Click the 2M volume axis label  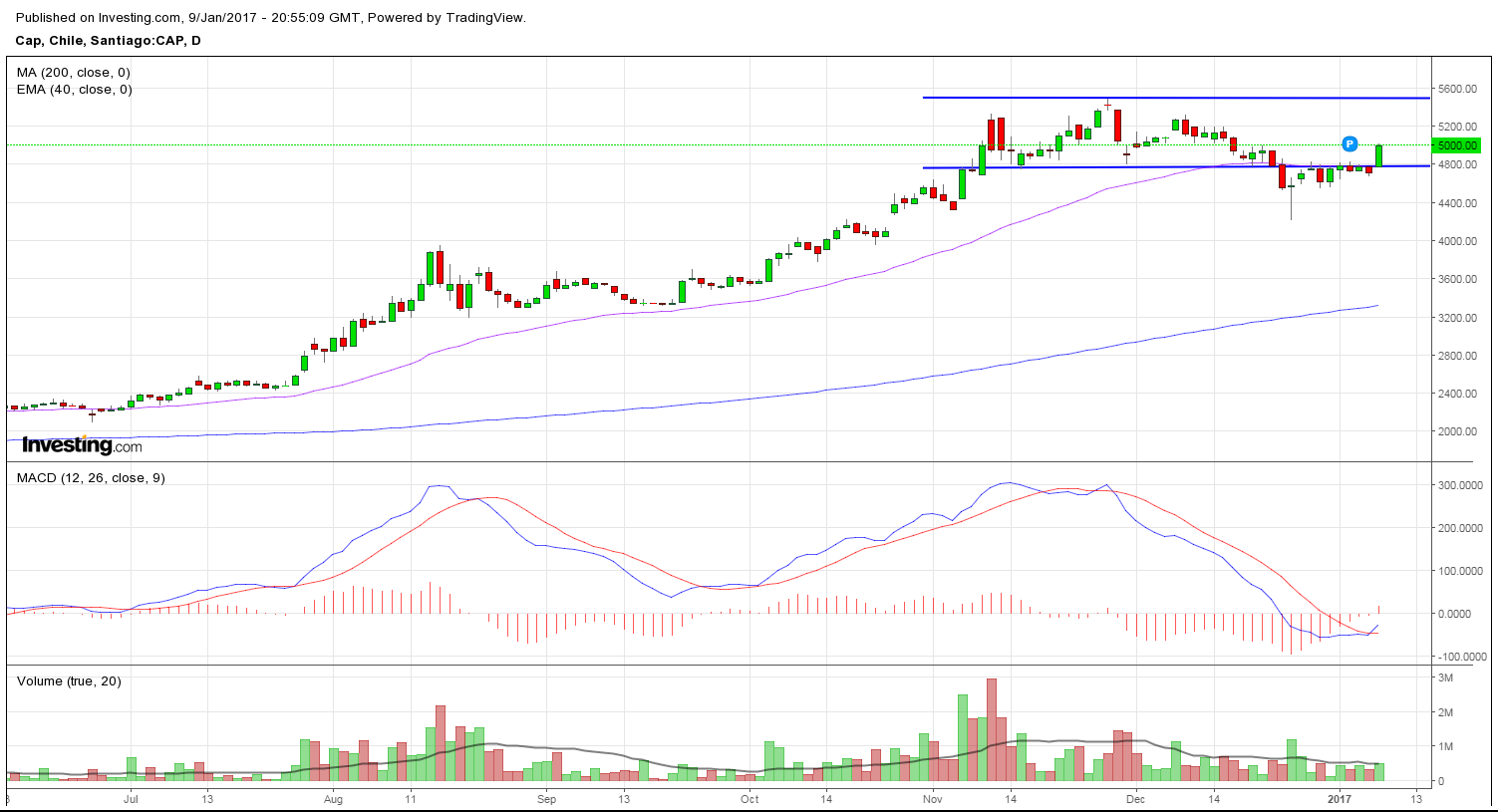(1446, 712)
